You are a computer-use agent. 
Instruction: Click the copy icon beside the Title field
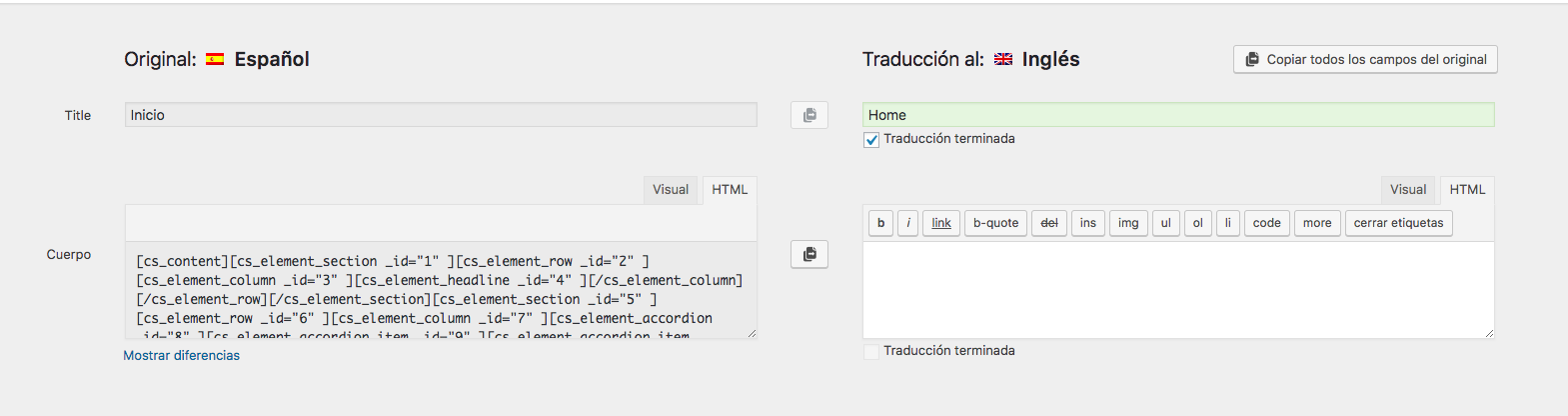pos(809,115)
